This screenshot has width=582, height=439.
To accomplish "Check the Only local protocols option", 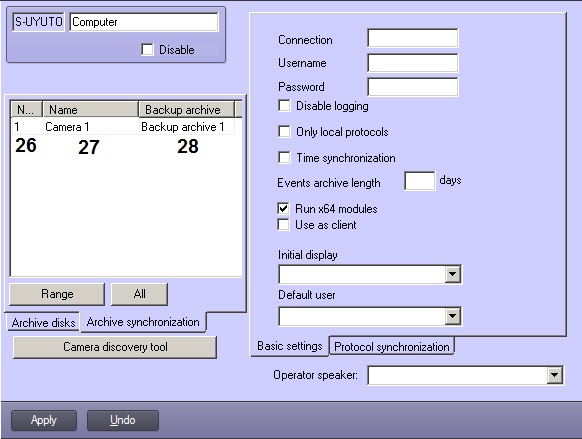I will tap(284, 131).
